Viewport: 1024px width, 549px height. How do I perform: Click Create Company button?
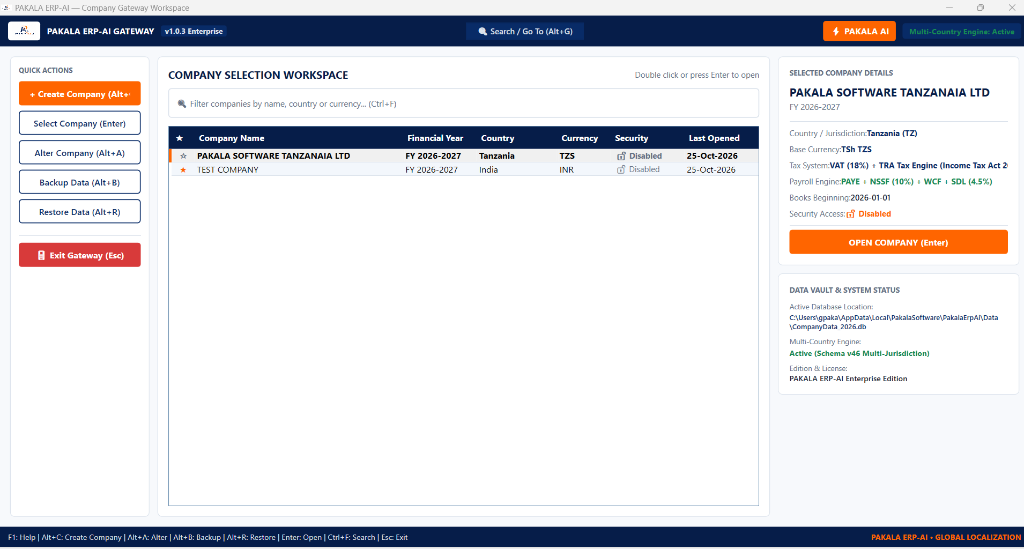(x=80, y=93)
